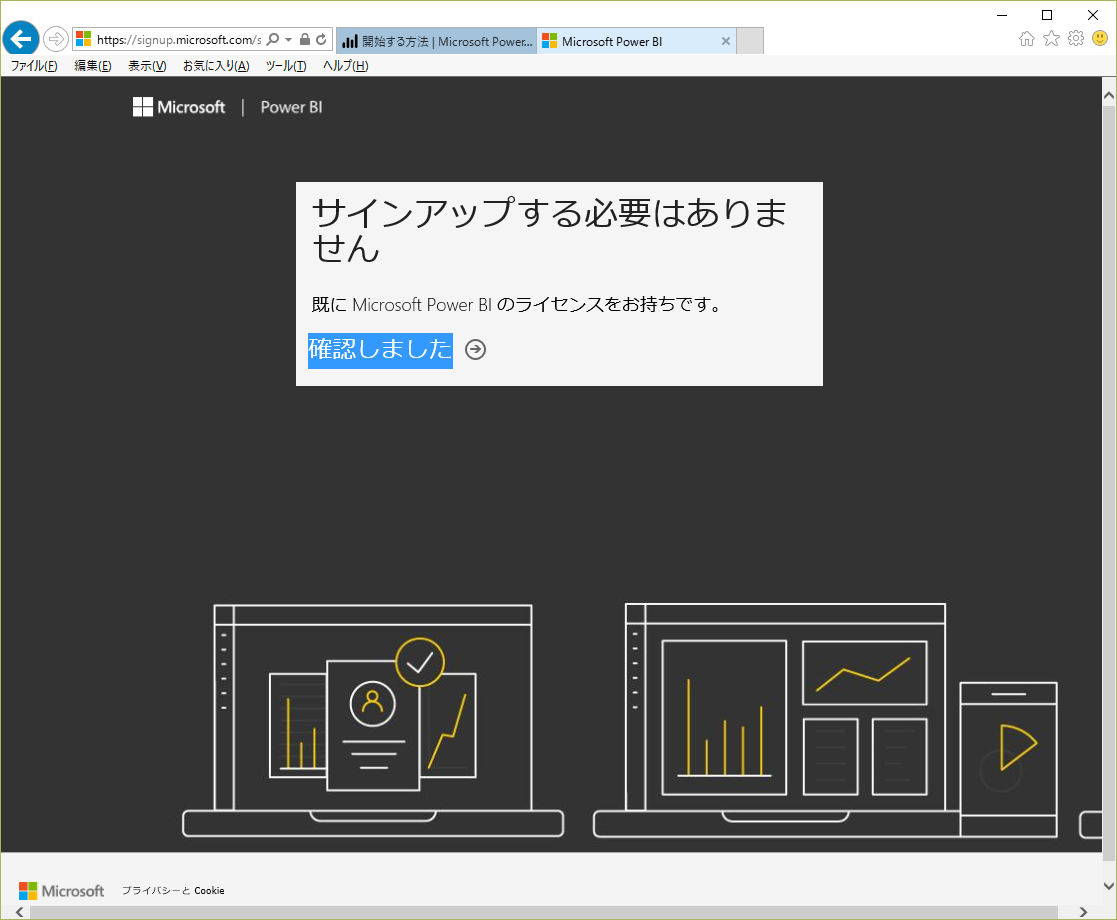Open the お気に入り(A) menu
Viewport: 1117px width, 920px height.
click(216, 66)
